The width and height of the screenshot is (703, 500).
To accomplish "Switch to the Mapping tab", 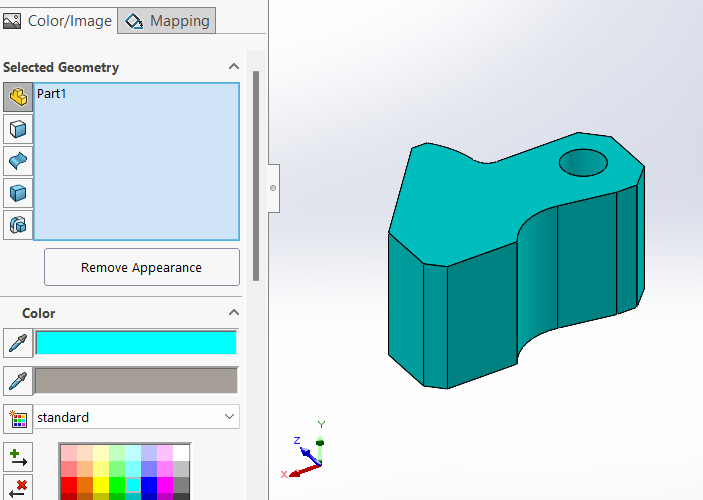I will [168, 20].
